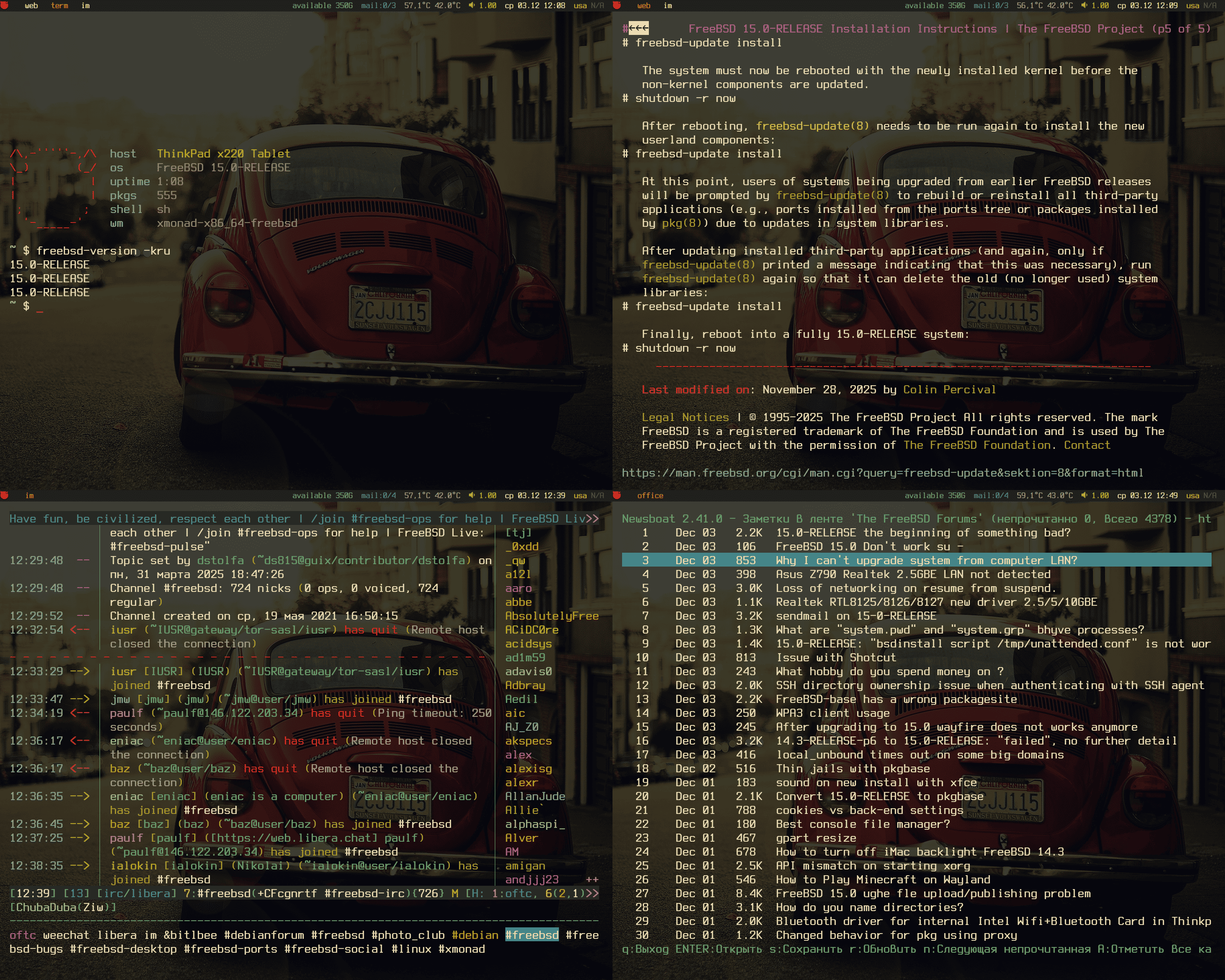Screen dimensions: 1225x980
Task: Select the 'sendmail on 15-0-RELEASE' forum entry
Action: (856, 616)
